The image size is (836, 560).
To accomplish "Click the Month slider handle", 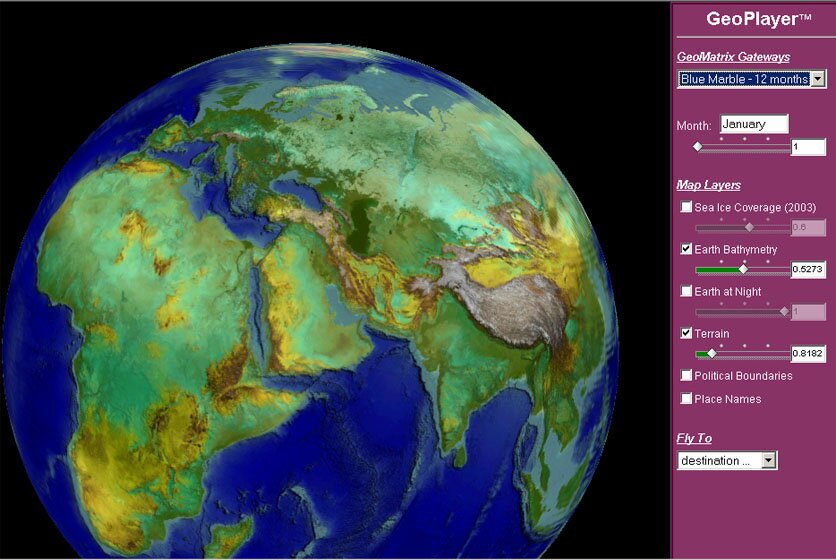I will tap(697, 147).
